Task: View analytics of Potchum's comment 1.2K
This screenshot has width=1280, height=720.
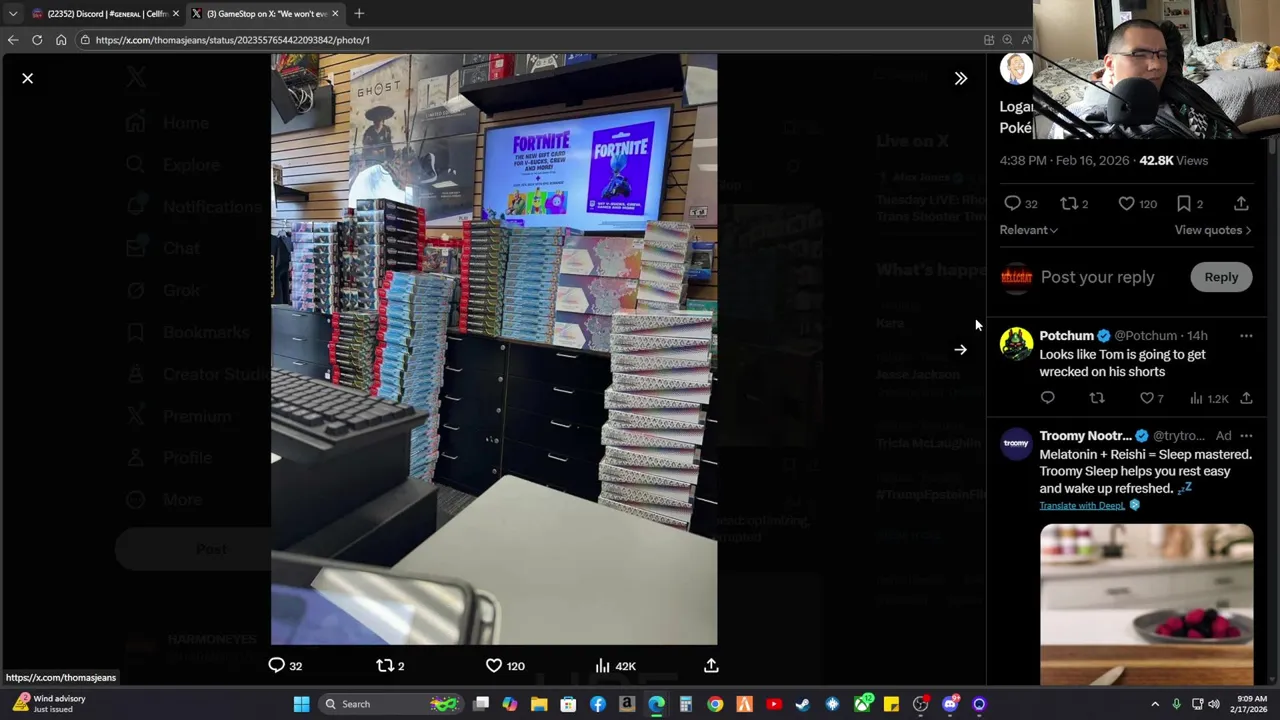Action: (x=1196, y=398)
